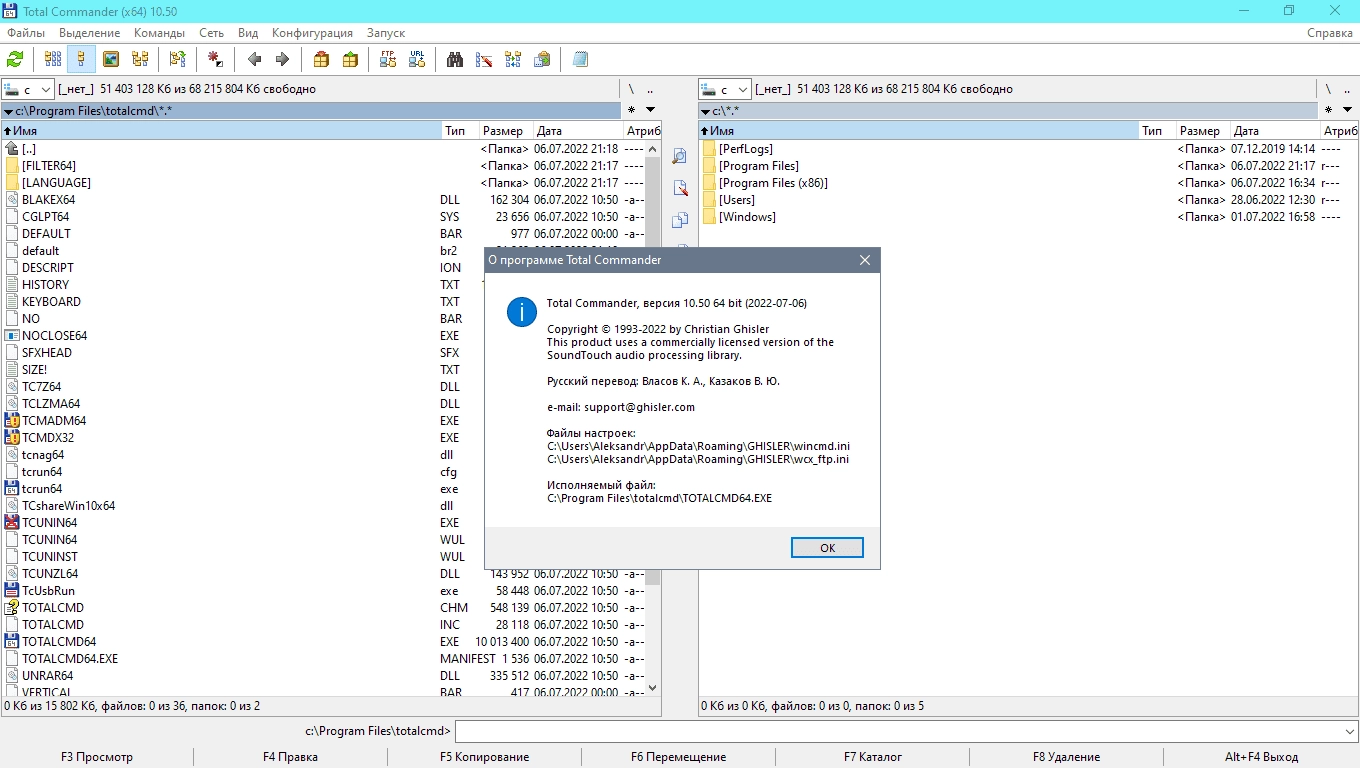
Task: Open the left panel drive dropdown
Action: tap(28, 89)
